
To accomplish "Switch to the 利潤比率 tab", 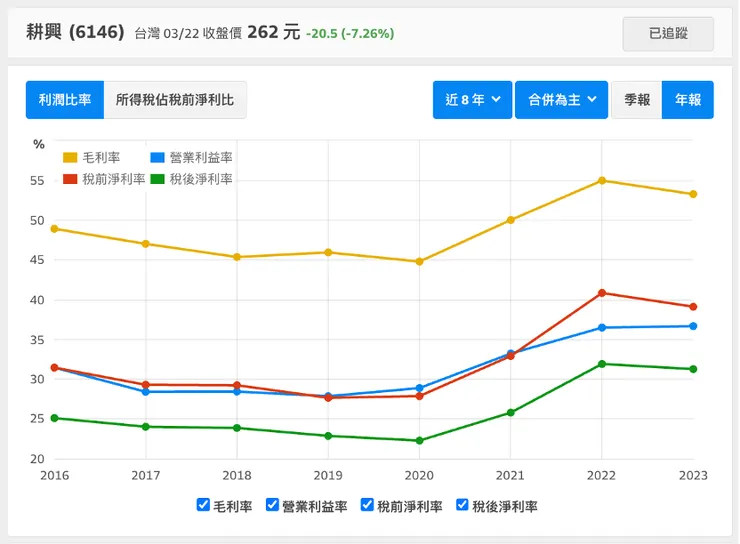I will coord(65,100).
